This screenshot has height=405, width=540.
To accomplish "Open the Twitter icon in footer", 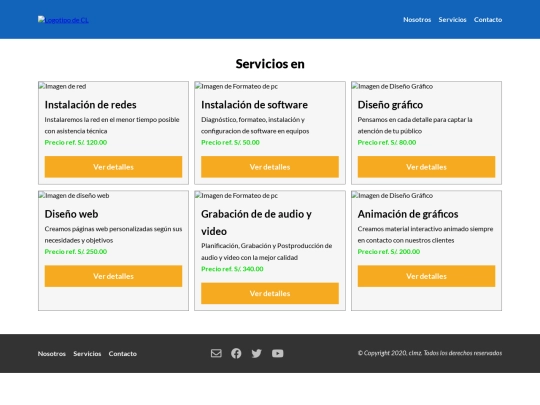I will (x=257, y=353).
